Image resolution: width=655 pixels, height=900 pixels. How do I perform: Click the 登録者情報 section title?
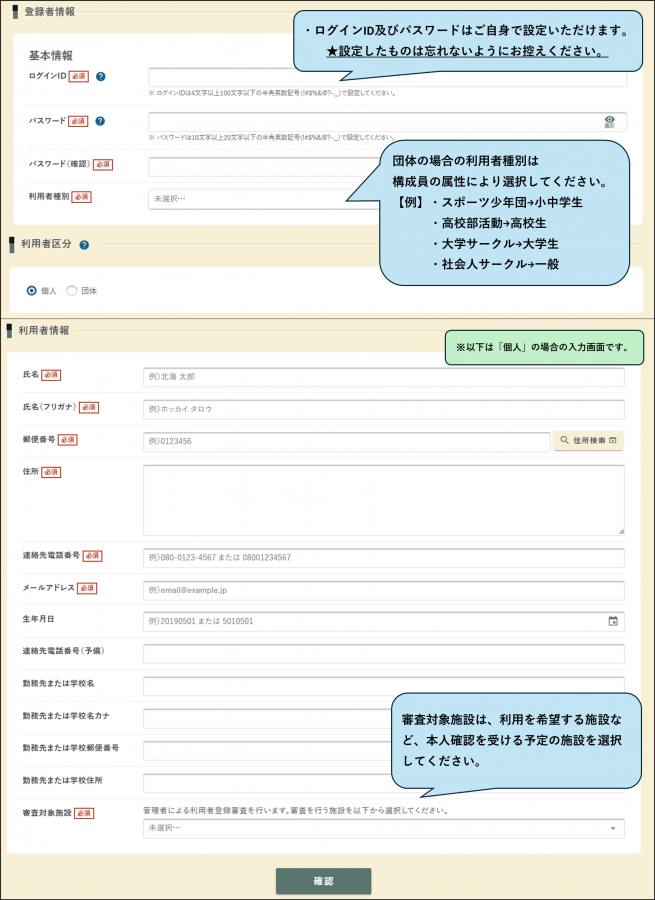49,11
